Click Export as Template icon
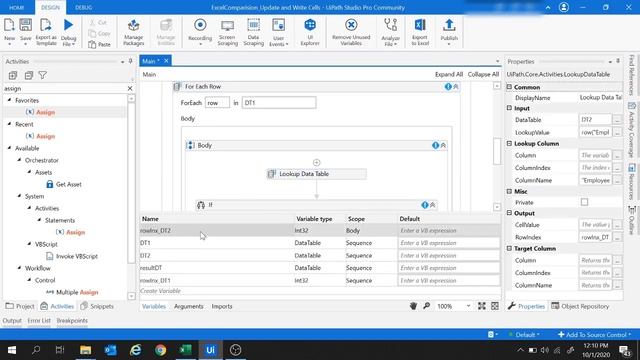 (x=46, y=25)
